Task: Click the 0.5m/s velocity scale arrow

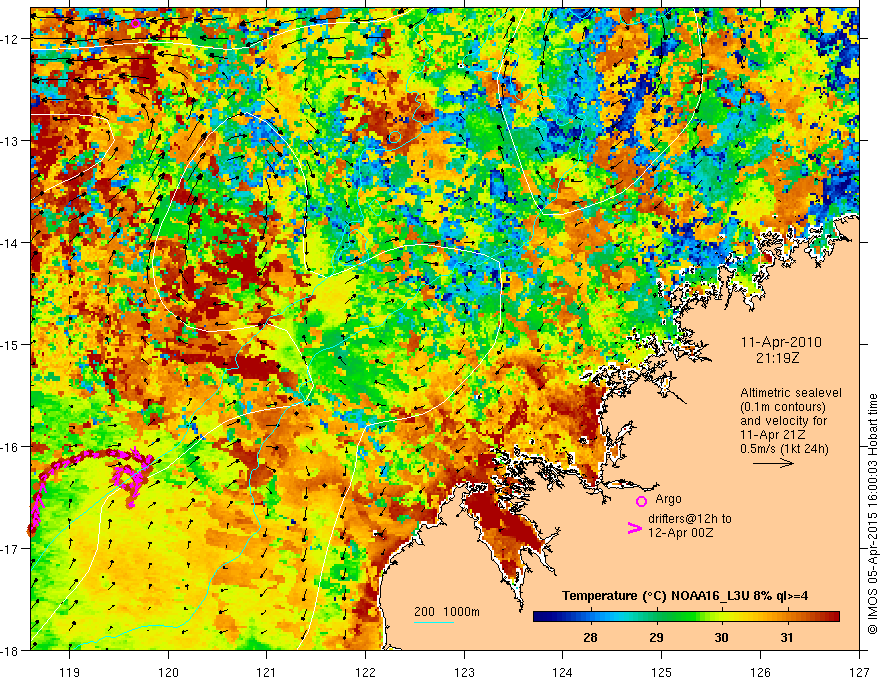Action: coord(773,463)
